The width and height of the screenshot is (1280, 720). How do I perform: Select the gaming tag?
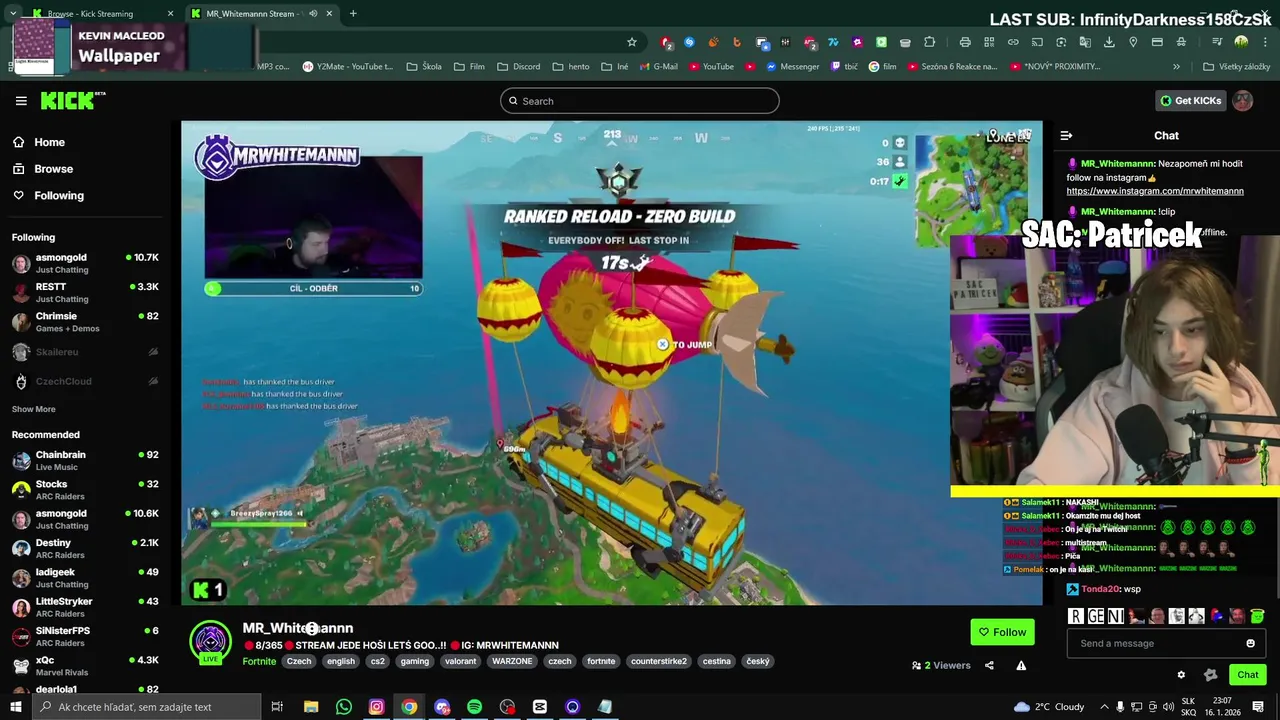[x=415, y=661]
